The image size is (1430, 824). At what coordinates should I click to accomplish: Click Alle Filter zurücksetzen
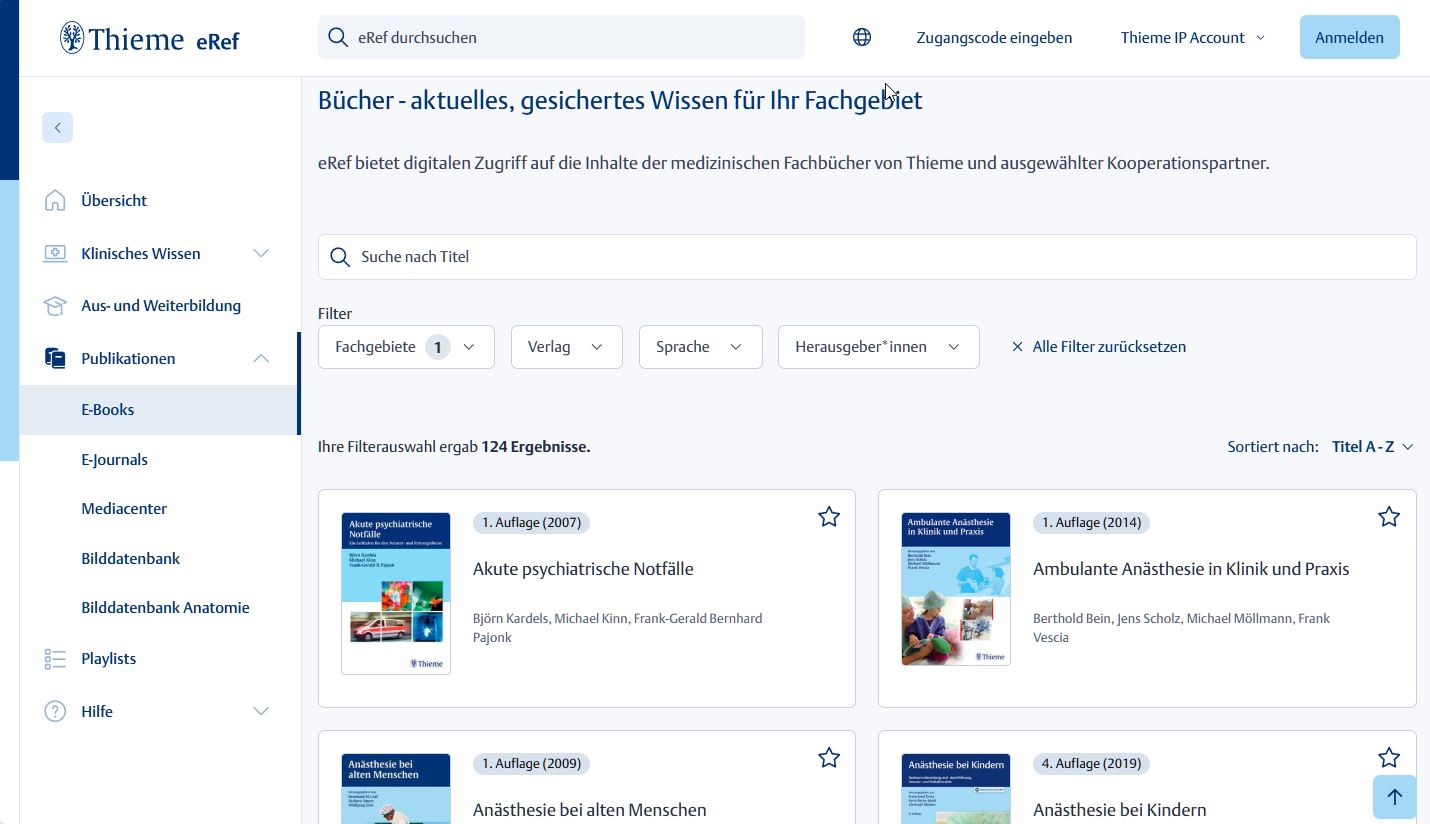(x=1109, y=347)
